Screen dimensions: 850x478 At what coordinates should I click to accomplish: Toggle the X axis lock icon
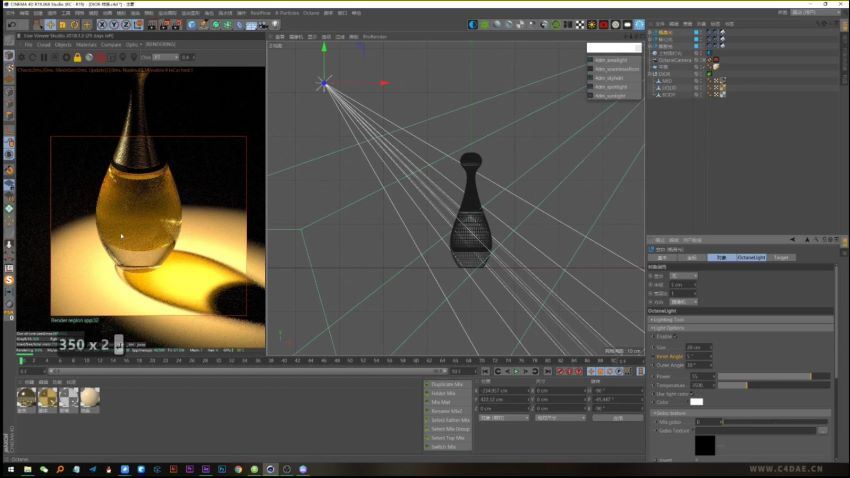(x=102, y=25)
